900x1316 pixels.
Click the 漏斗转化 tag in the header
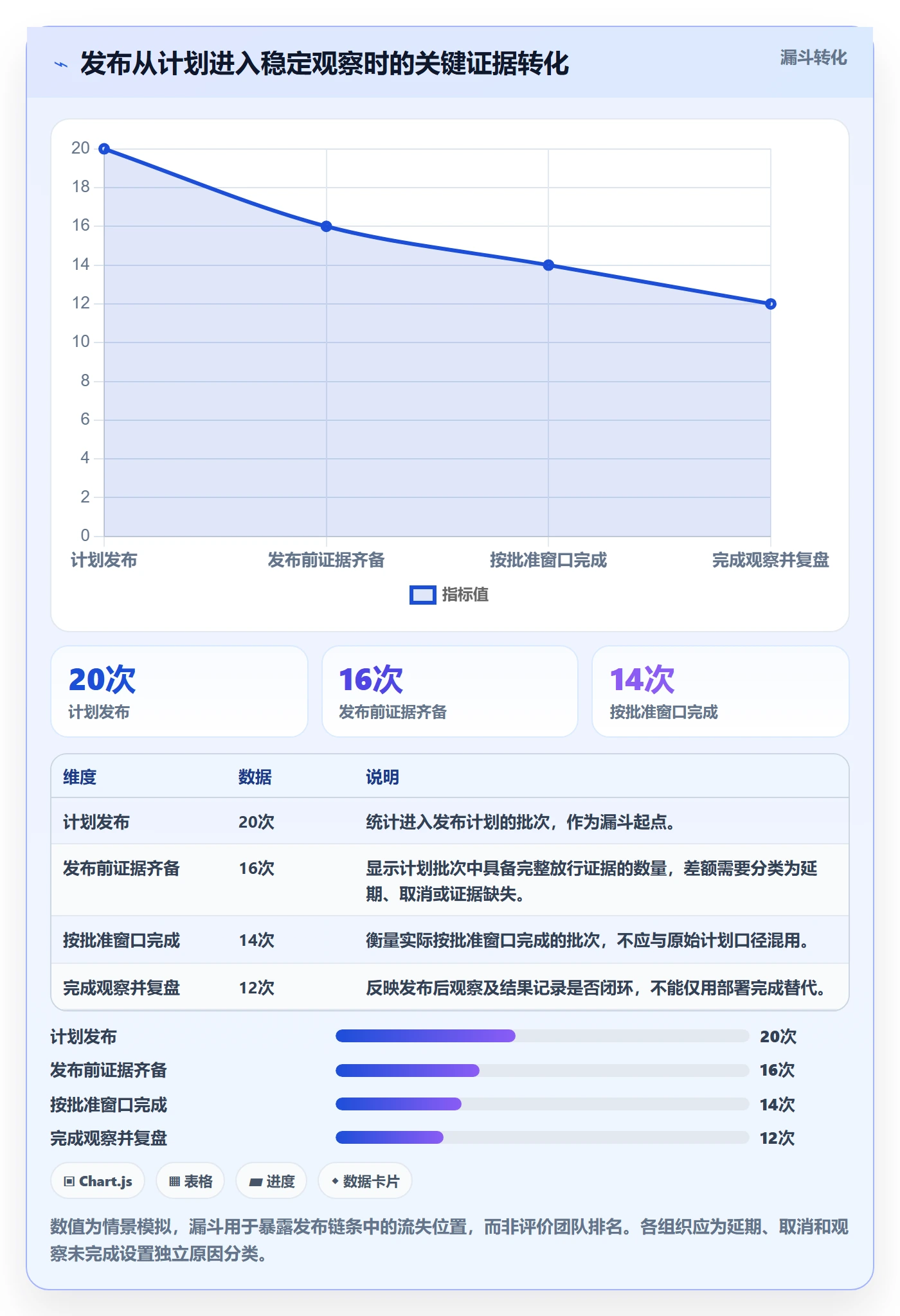(x=813, y=58)
